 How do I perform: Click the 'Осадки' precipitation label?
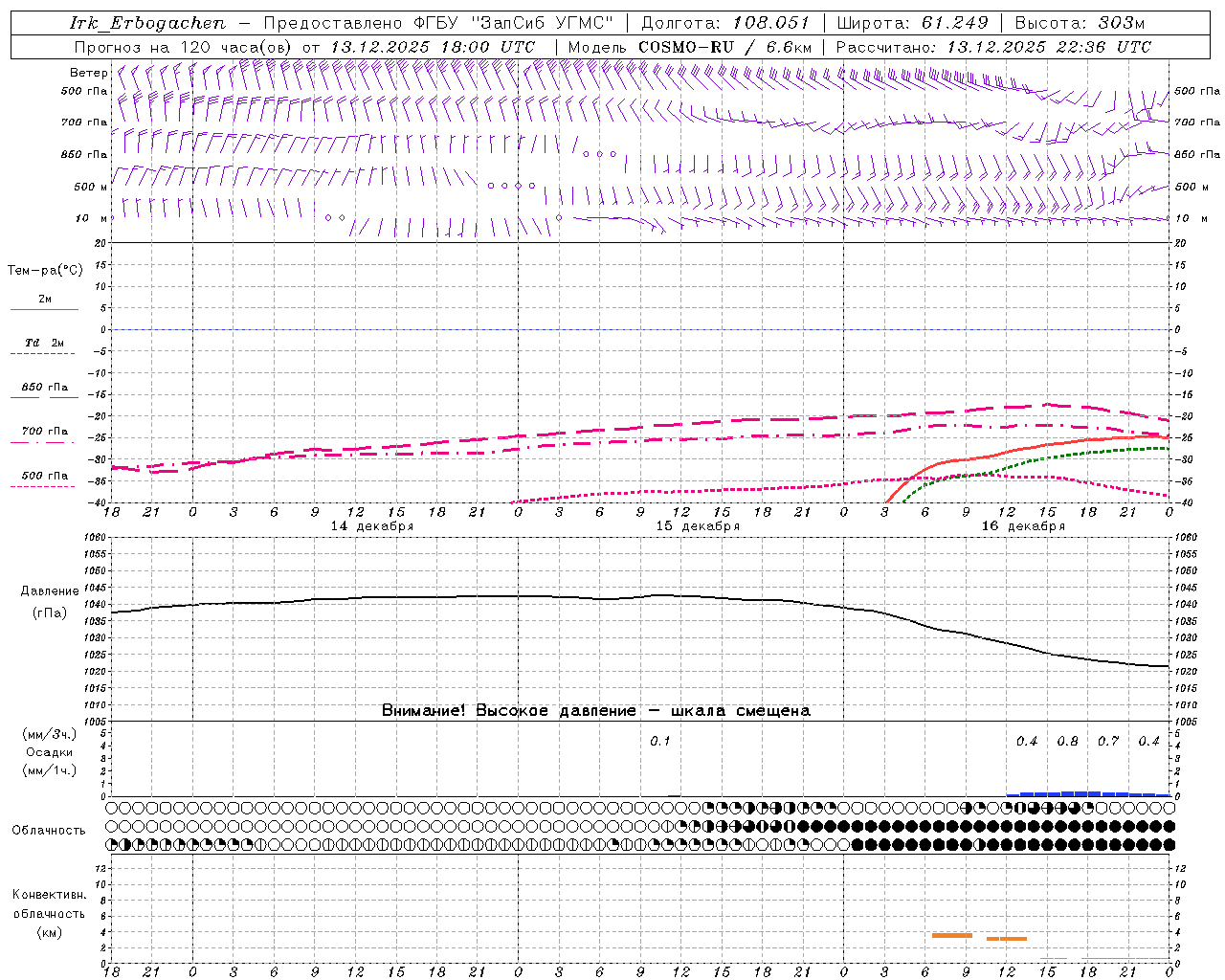49,752
